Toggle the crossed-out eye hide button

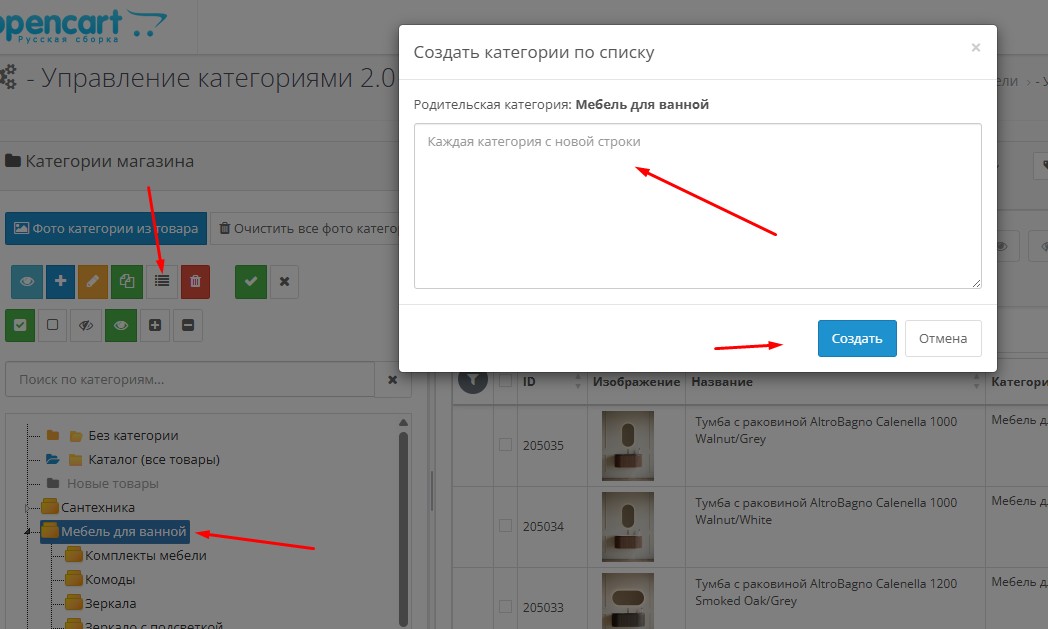(86, 325)
